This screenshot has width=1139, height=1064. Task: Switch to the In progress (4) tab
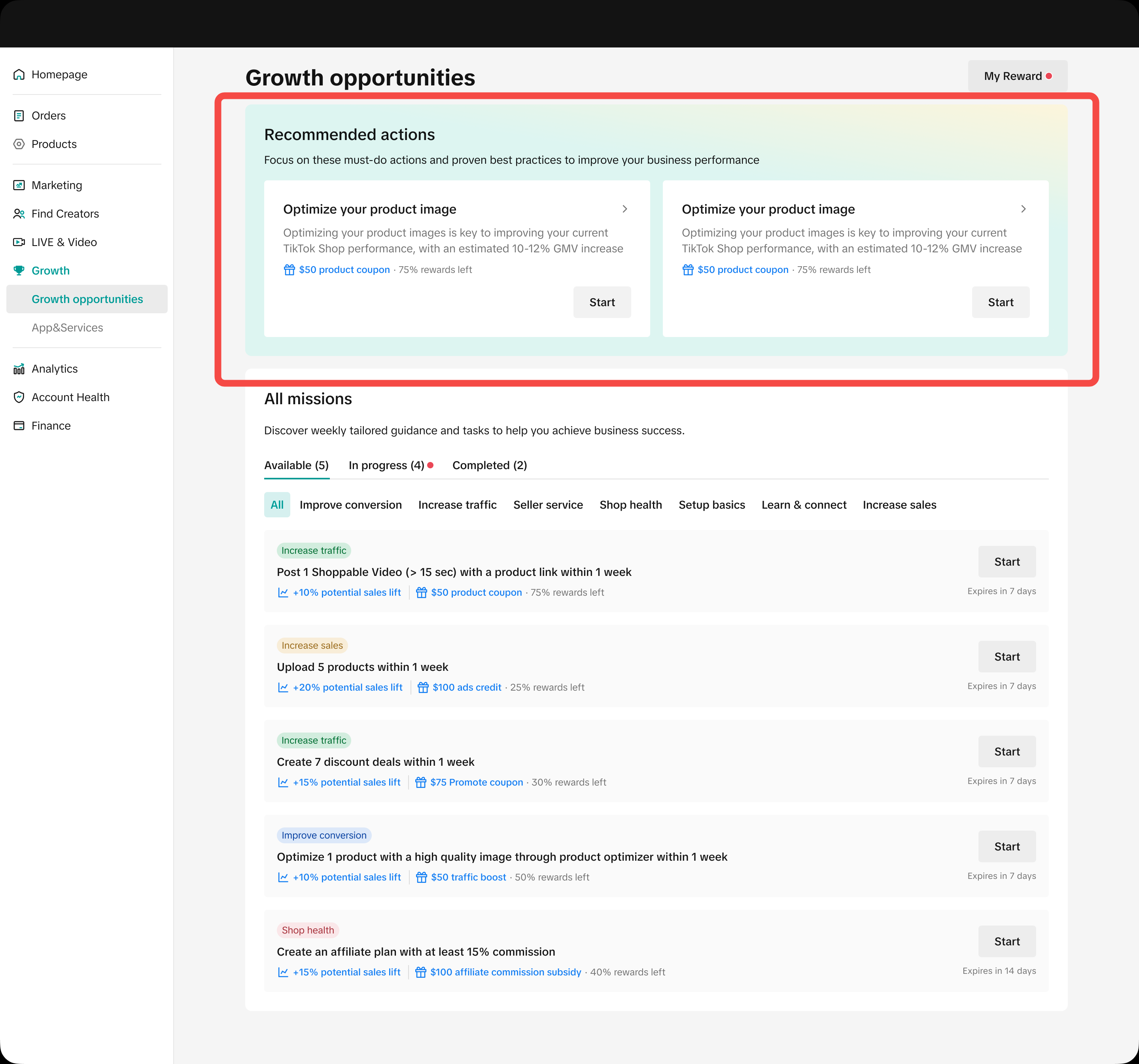point(386,465)
